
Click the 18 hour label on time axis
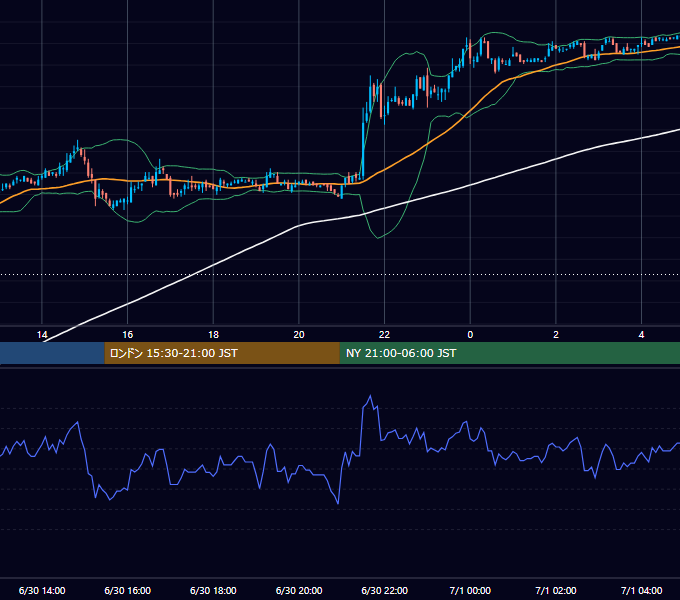tap(213, 335)
